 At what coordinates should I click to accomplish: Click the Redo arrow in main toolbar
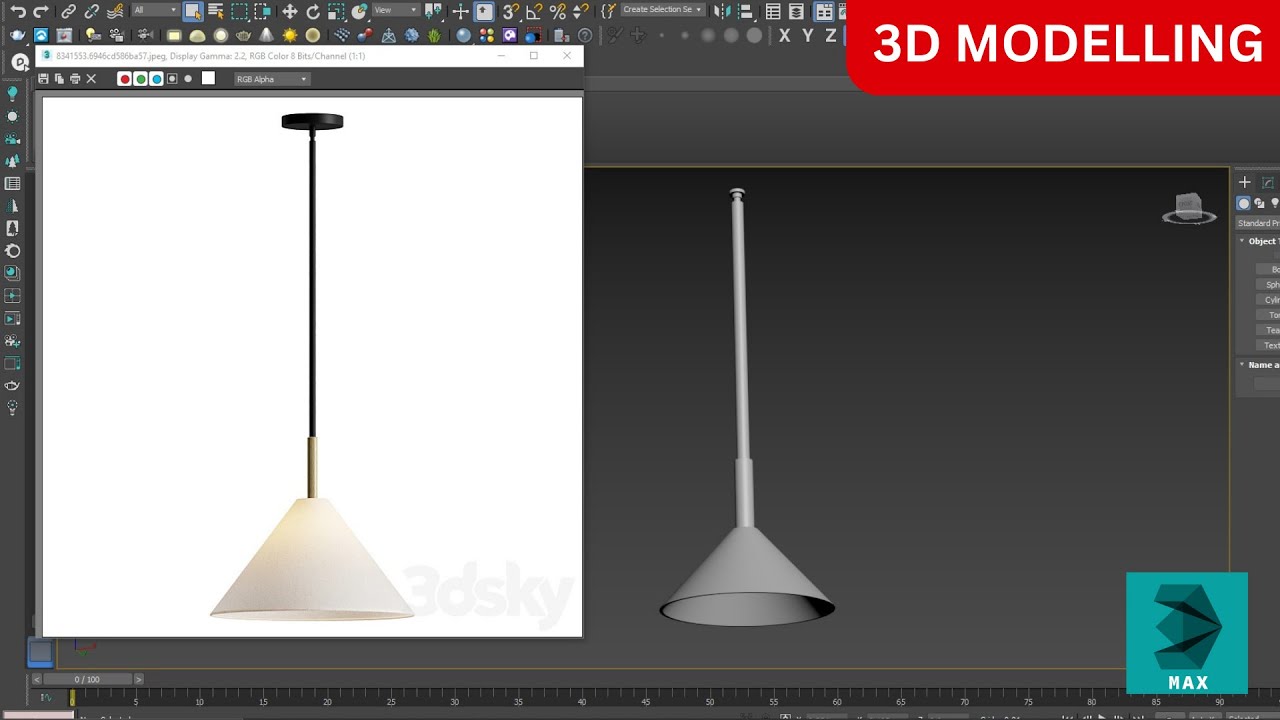41,12
